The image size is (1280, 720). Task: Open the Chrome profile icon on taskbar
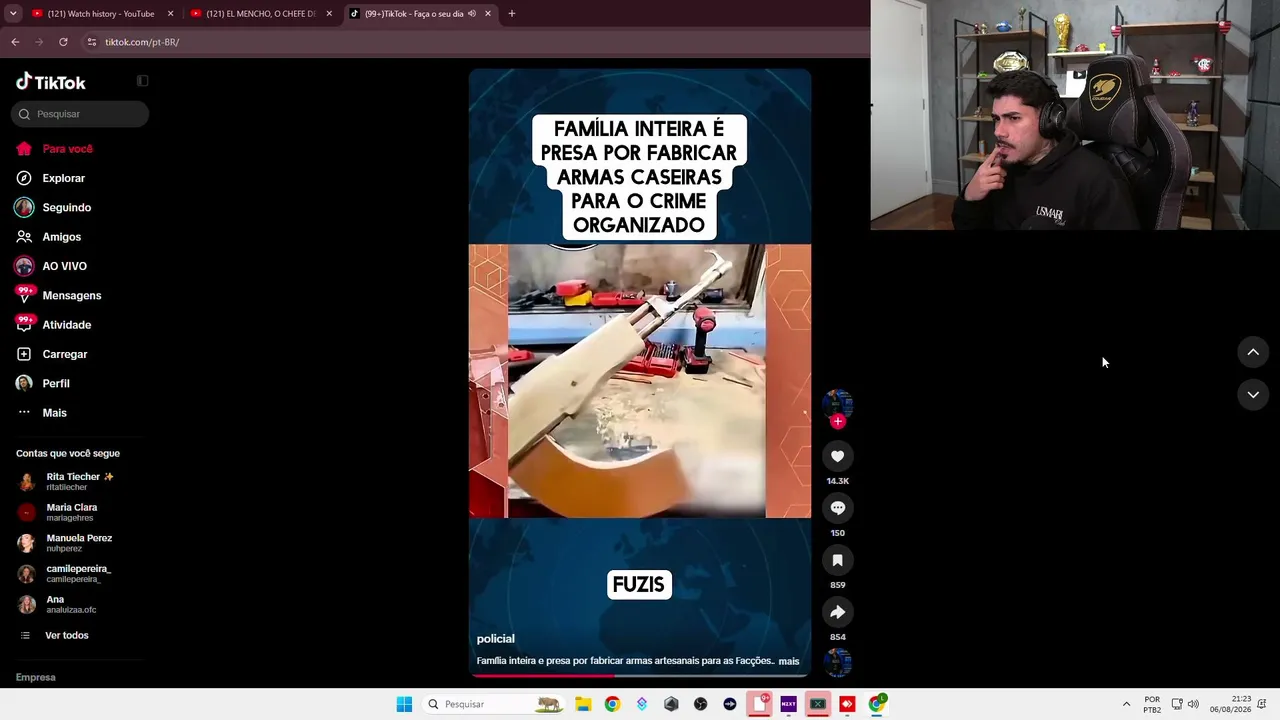877,704
